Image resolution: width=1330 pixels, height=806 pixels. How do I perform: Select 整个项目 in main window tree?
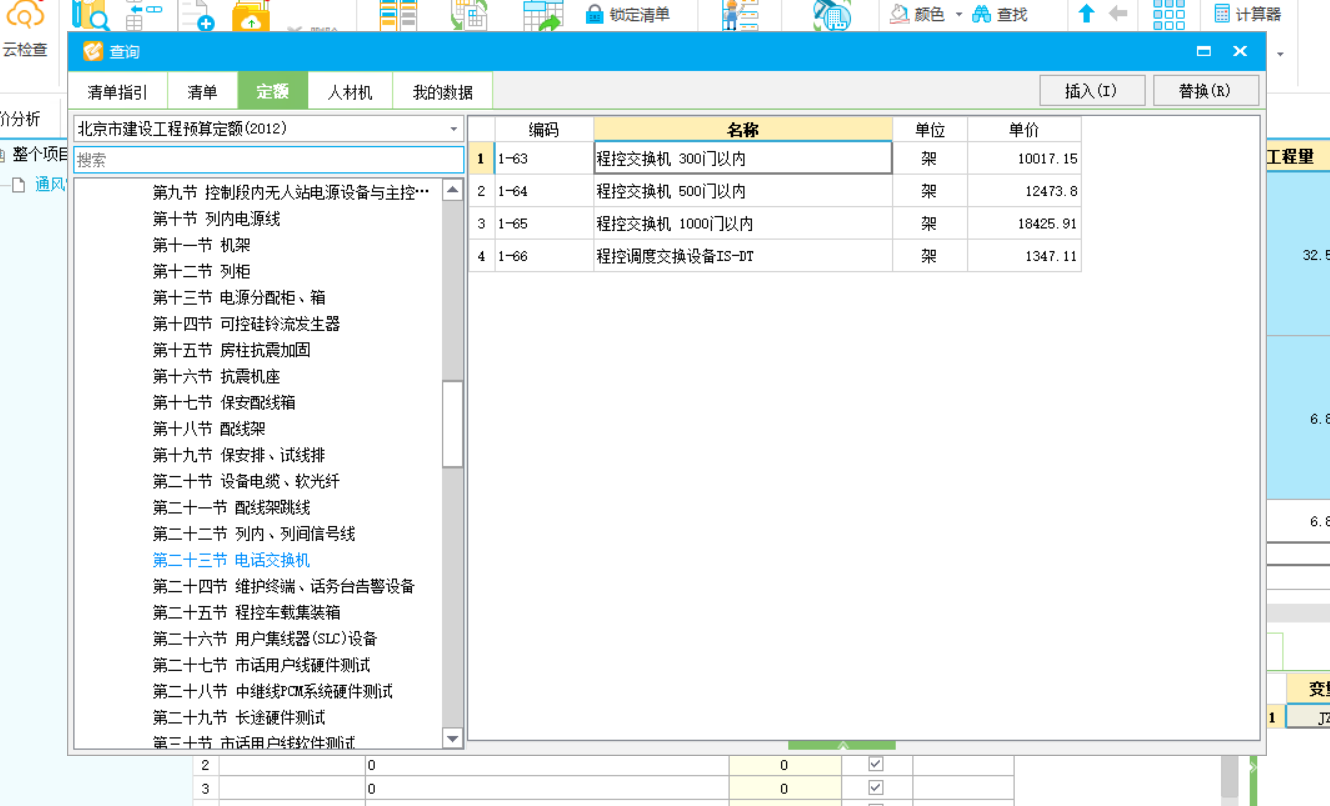[40, 154]
